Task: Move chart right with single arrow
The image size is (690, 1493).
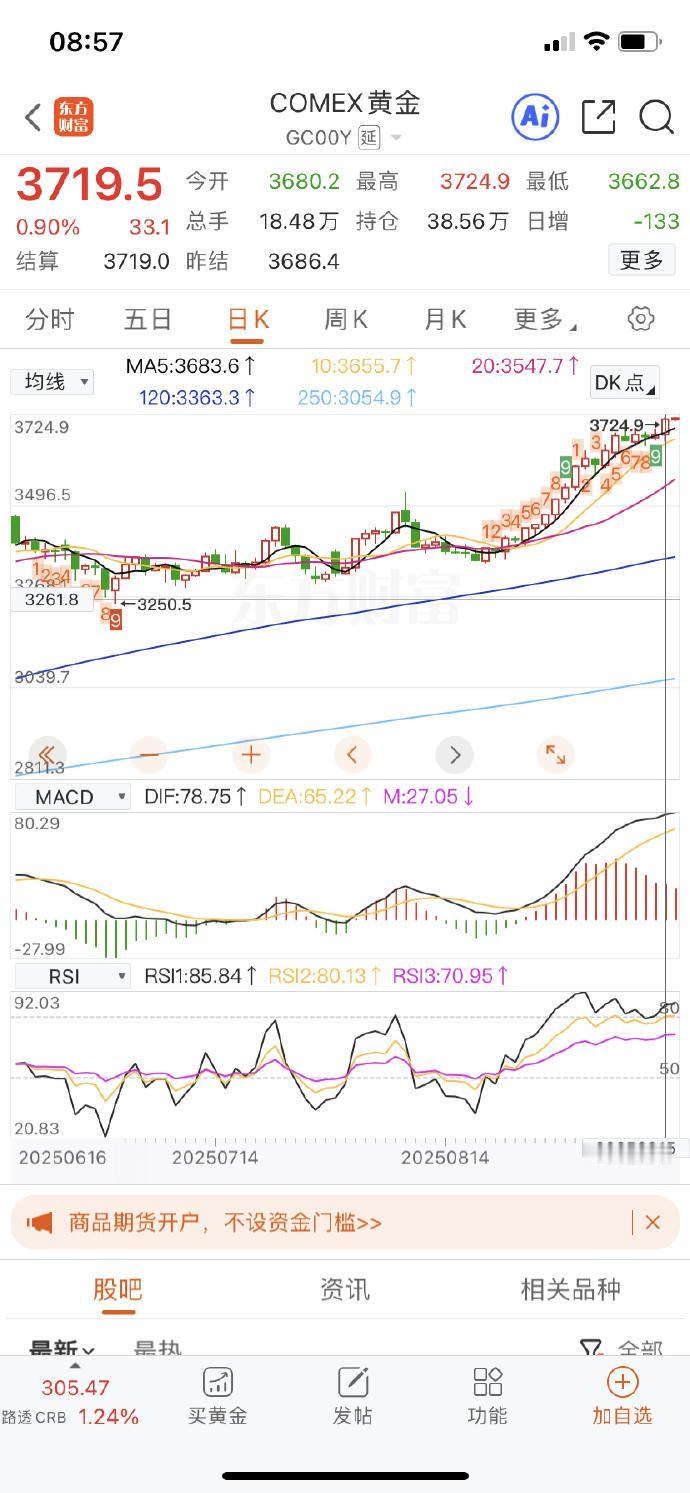Action: click(454, 754)
